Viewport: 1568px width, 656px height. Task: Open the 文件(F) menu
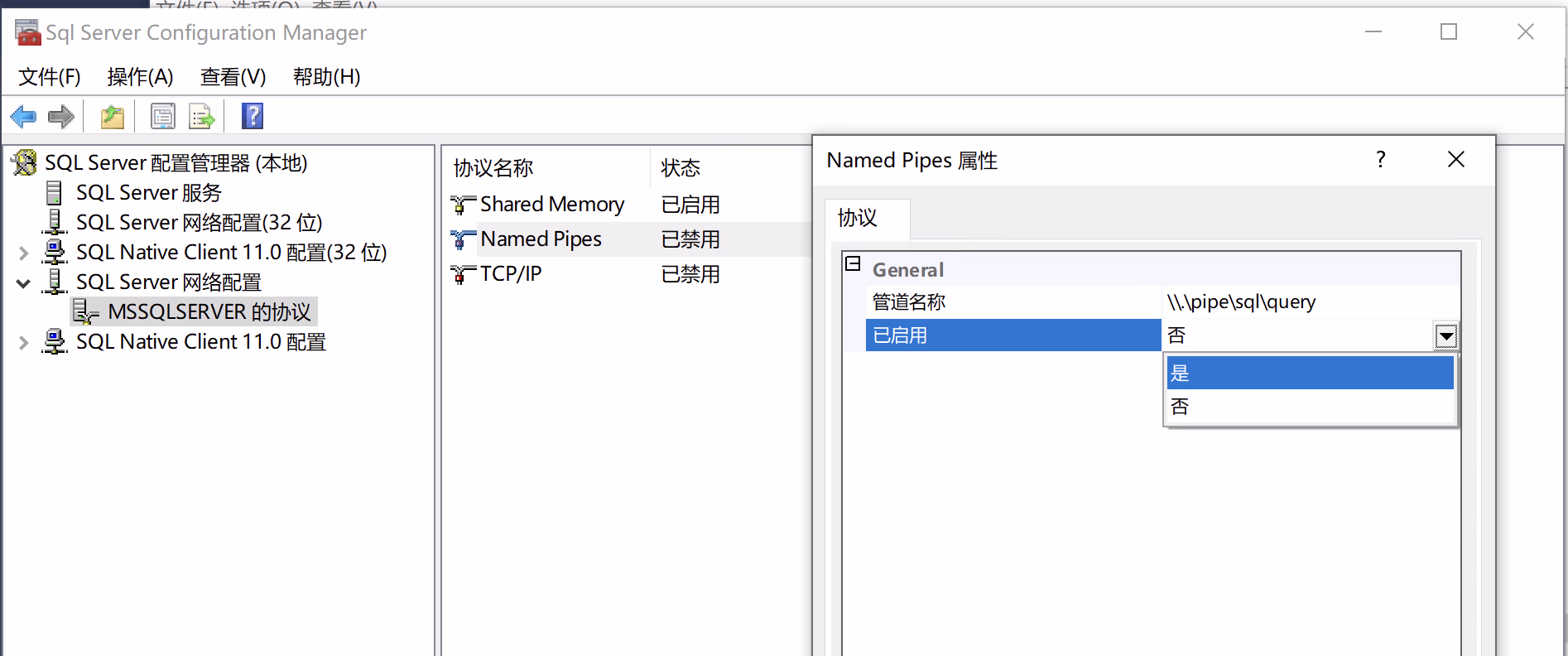point(50,77)
